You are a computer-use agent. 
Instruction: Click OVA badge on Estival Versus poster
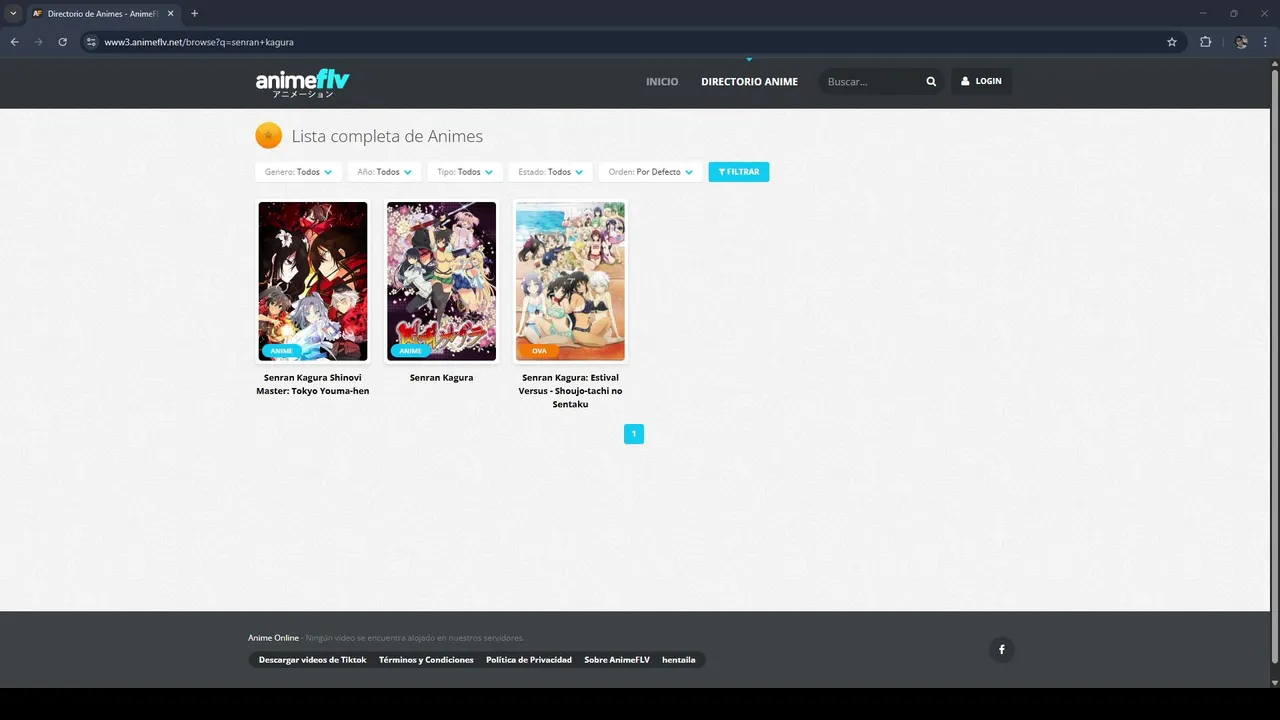539,351
